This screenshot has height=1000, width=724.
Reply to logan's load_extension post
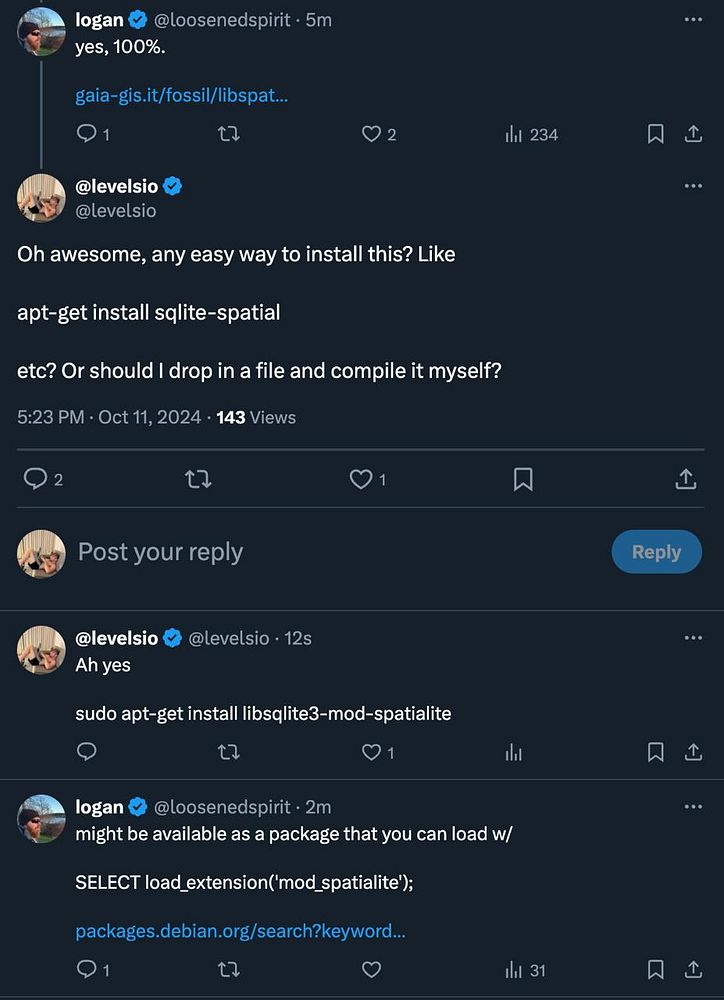tap(87, 969)
